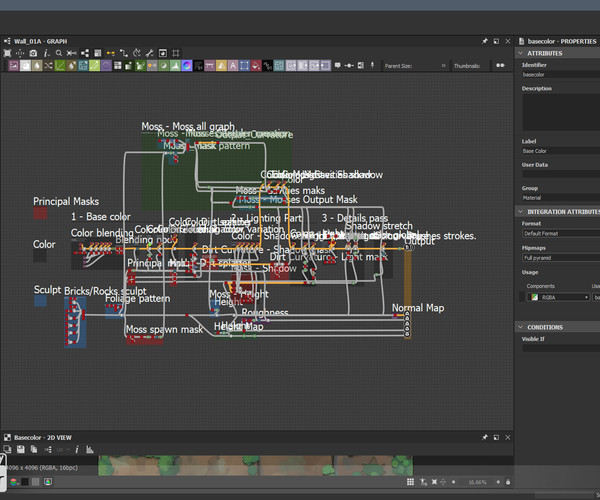Add a frame to the graph
The height and width of the screenshot is (500, 600).
360,65
